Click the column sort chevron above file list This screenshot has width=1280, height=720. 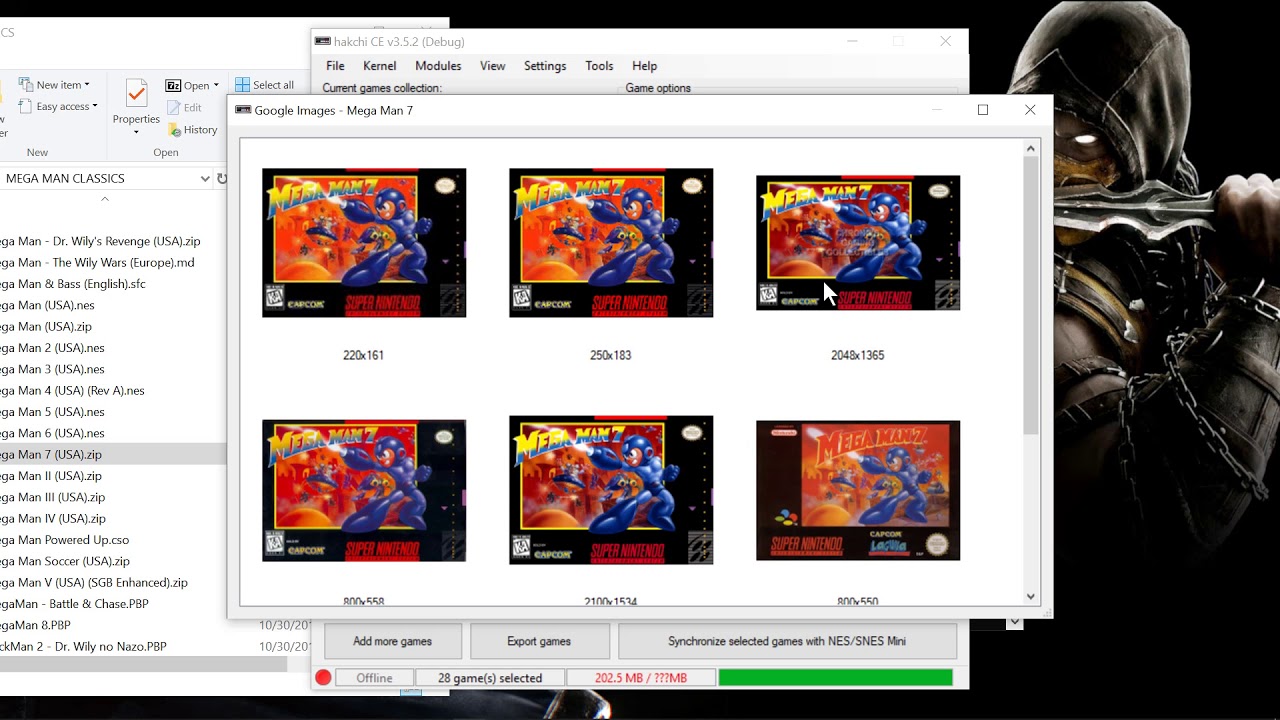pyautogui.click(x=104, y=199)
